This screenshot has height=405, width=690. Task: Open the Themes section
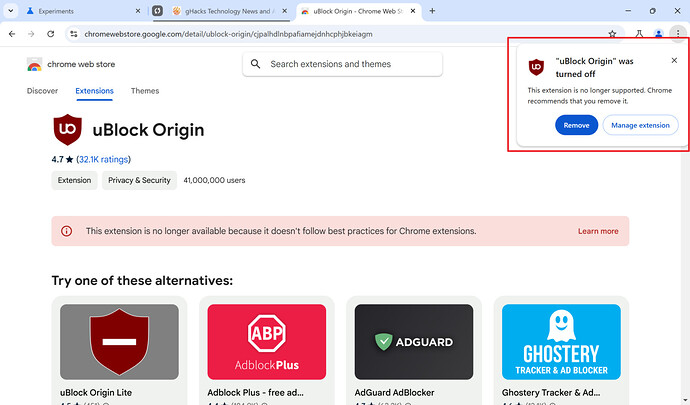click(x=145, y=91)
